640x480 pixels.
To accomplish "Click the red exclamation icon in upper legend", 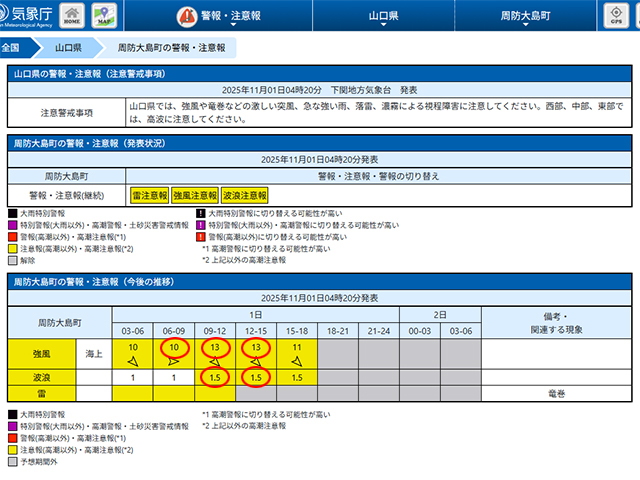I will point(200,238).
